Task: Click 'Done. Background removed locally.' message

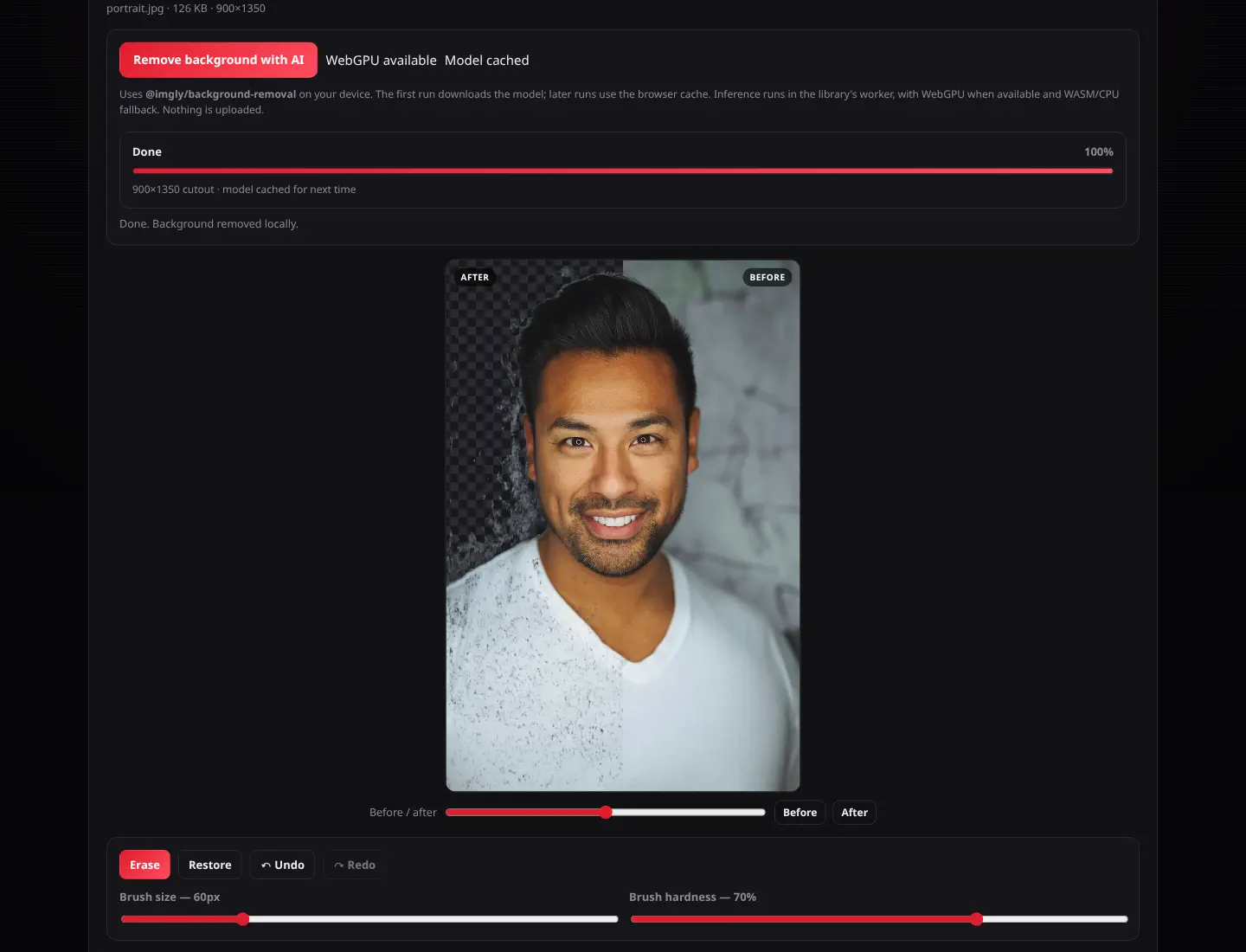Action: pos(209,223)
